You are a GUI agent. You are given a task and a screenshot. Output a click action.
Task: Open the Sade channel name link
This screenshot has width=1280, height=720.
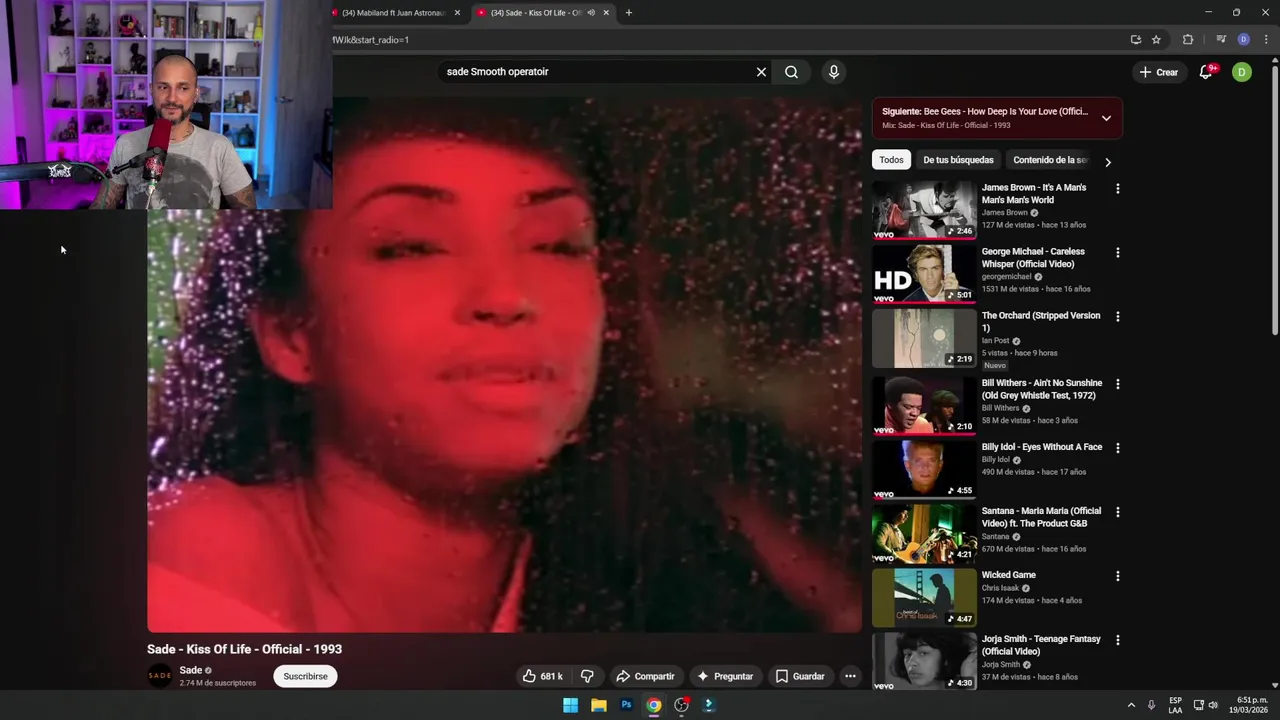tap(191, 670)
